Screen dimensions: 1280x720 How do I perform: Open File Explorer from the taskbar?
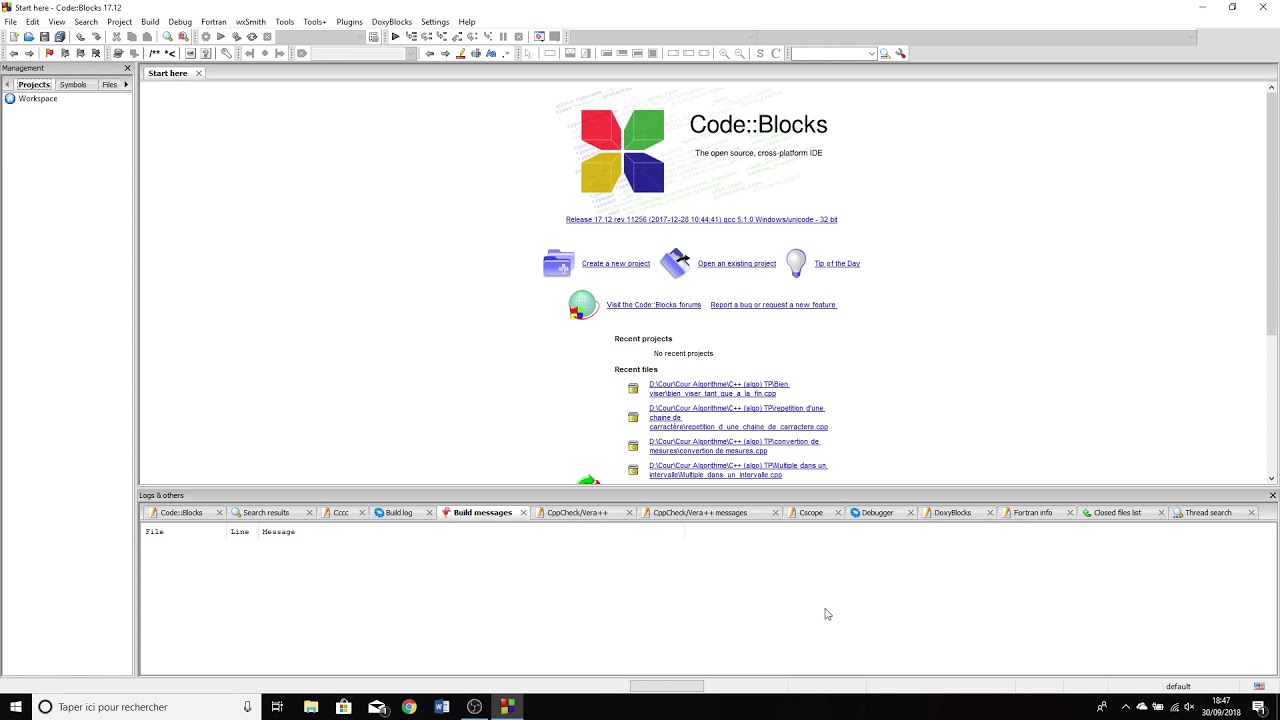(x=311, y=707)
